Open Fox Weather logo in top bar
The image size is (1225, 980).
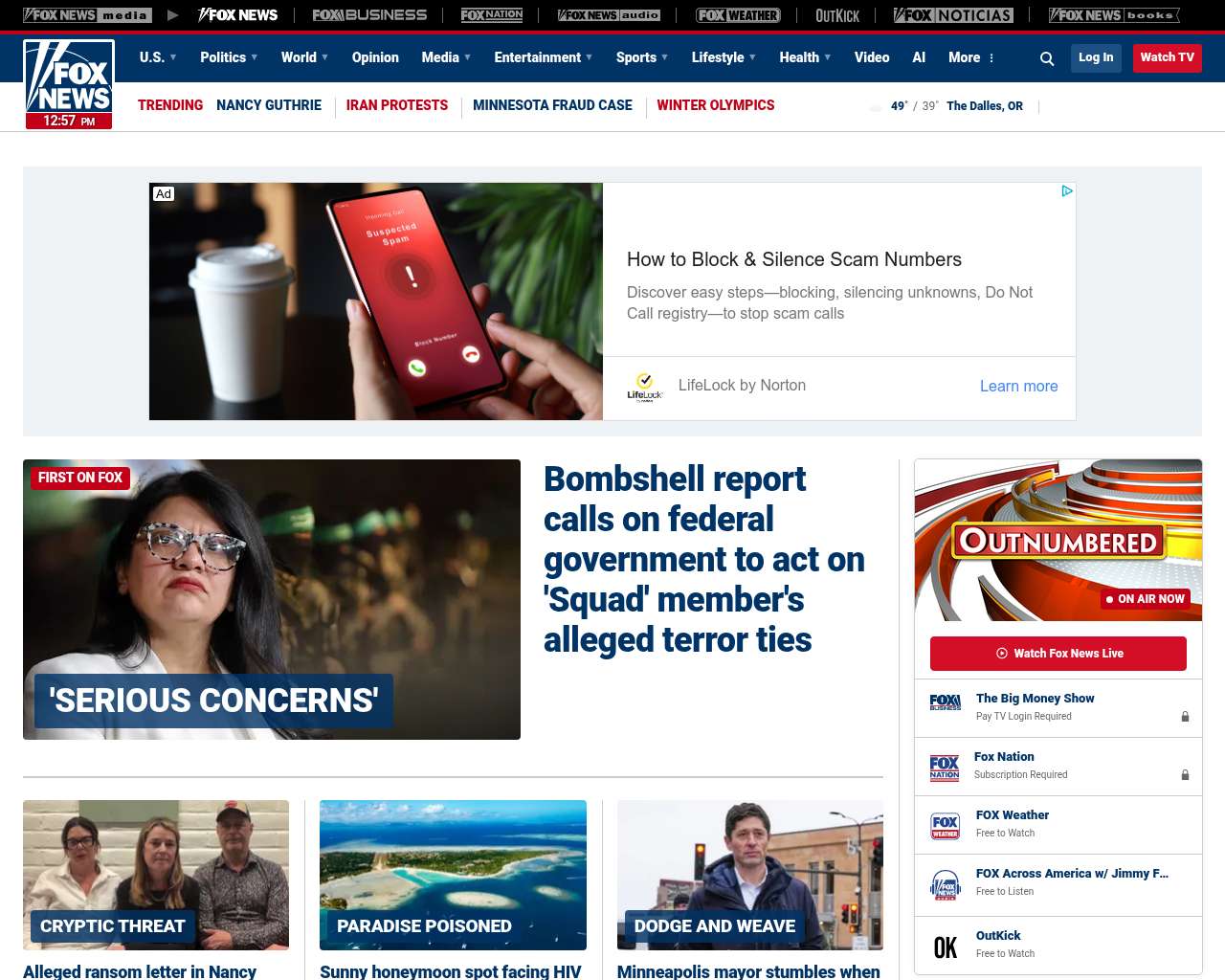(738, 15)
